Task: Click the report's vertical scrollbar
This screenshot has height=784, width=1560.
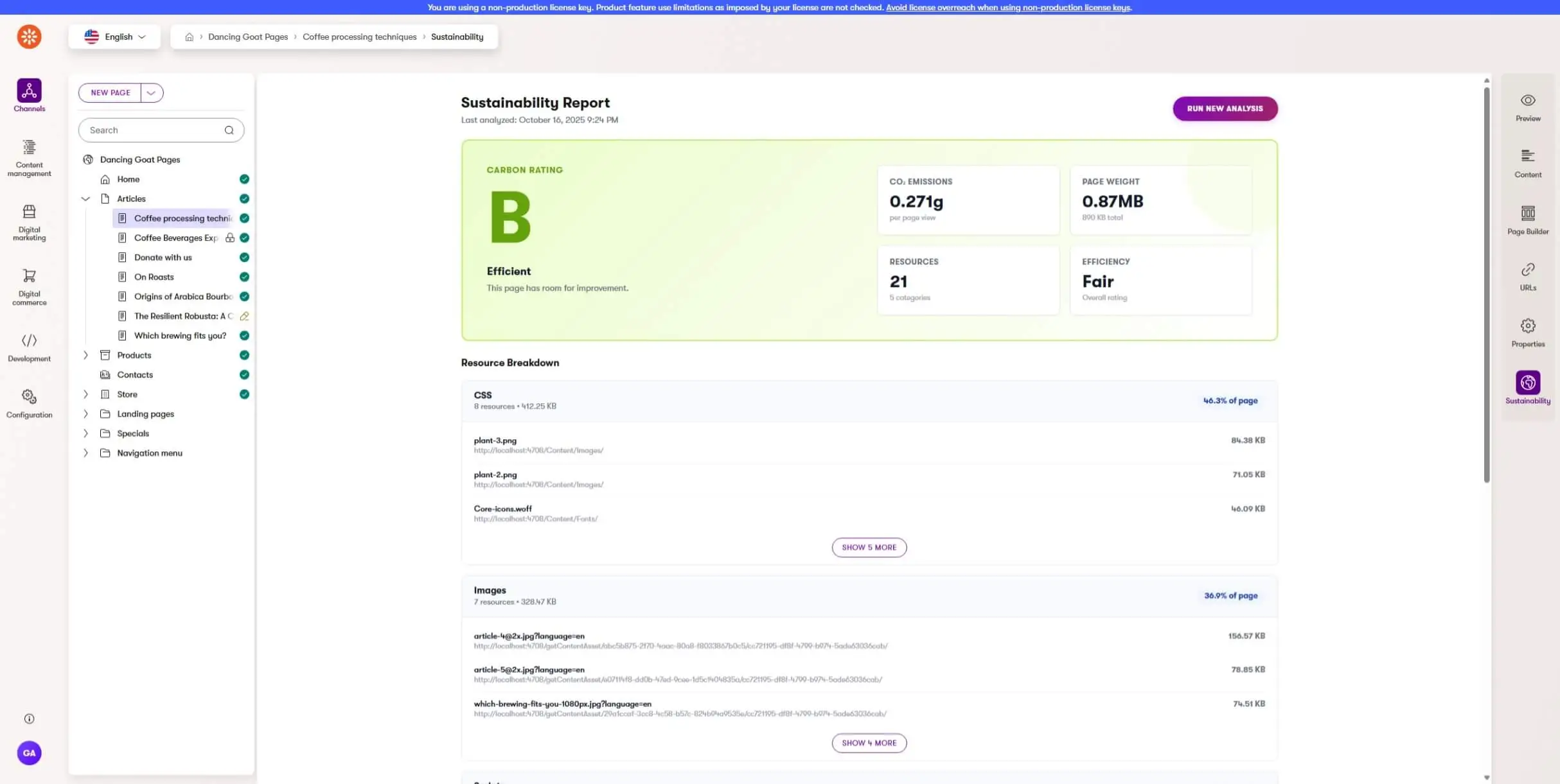Action: pos(1486,286)
